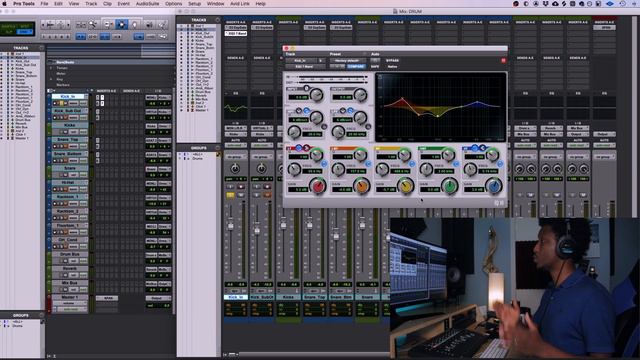Open EQ3 7-Band insert on Kick_In mixer channel
640x360 pixels.
236,33
